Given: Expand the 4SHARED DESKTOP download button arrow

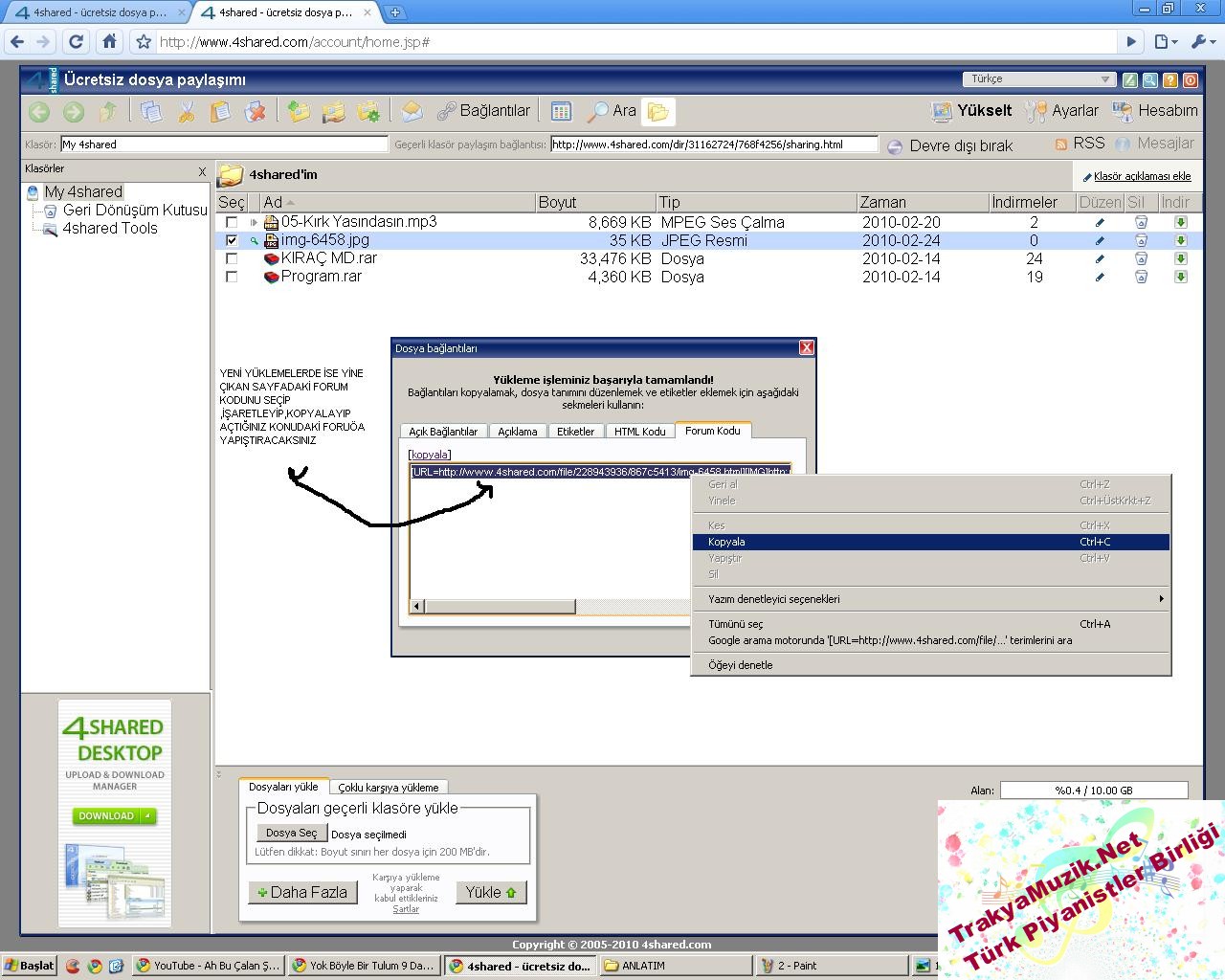Looking at the screenshot, I should tap(148, 816).
